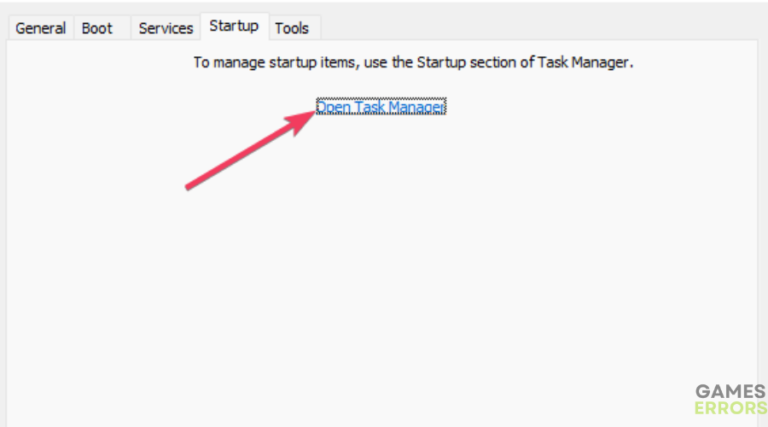
Task: Select the Services tab
Action: coord(165,28)
